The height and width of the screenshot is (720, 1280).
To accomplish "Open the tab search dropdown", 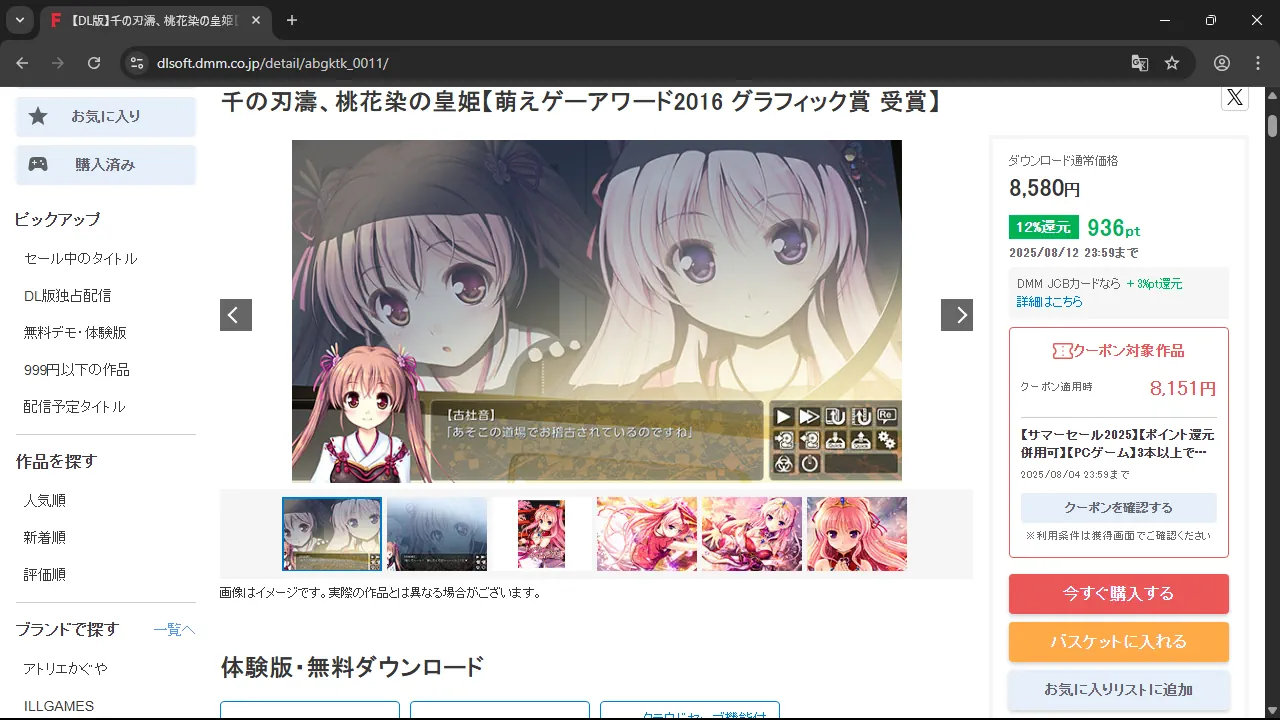I will [19, 20].
